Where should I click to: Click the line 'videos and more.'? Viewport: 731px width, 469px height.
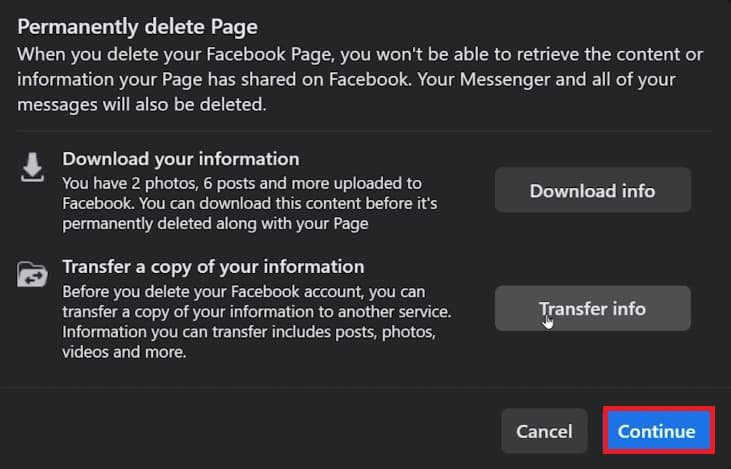(x=124, y=352)
